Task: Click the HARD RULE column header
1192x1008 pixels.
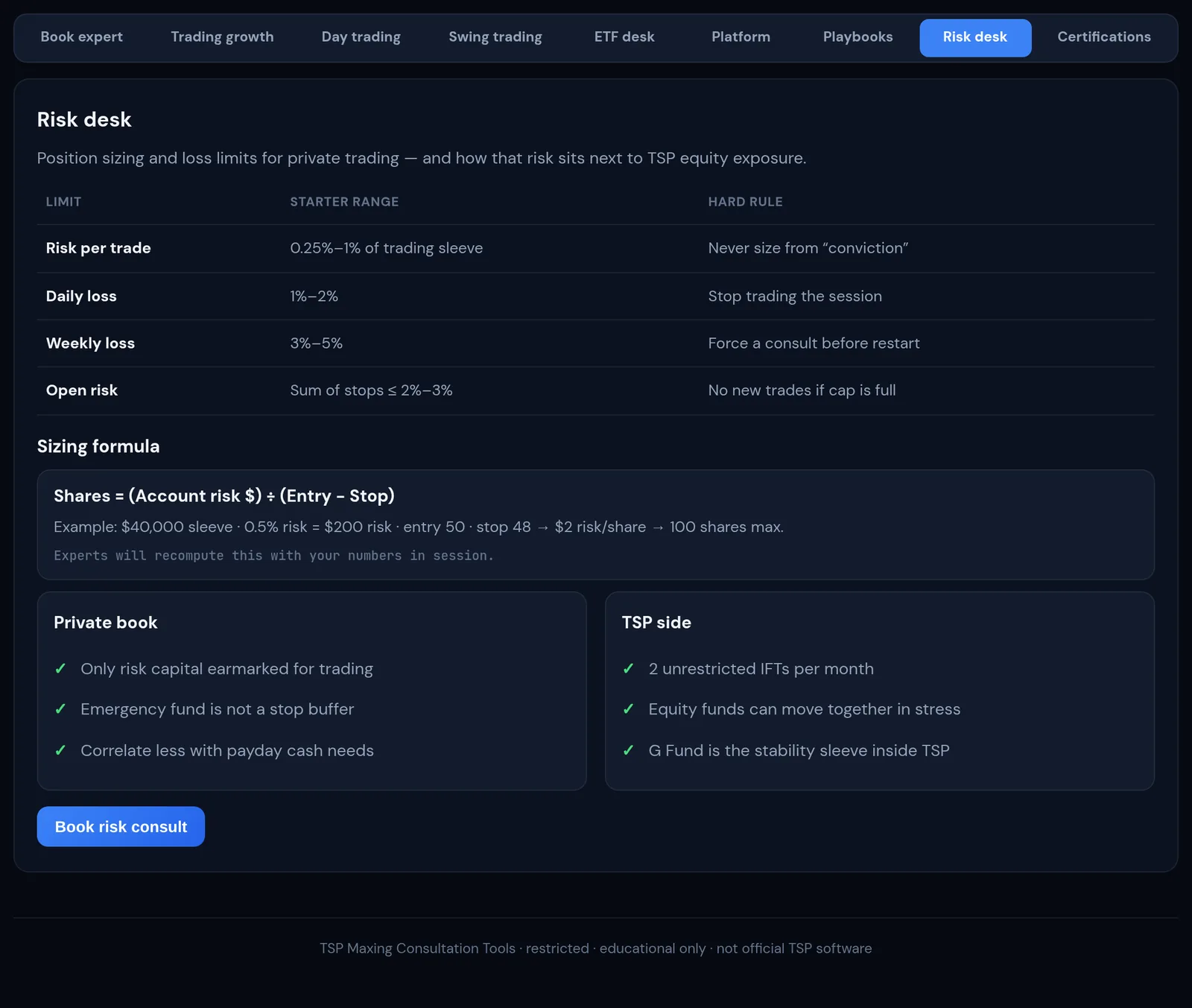Action: click(745, 202)
